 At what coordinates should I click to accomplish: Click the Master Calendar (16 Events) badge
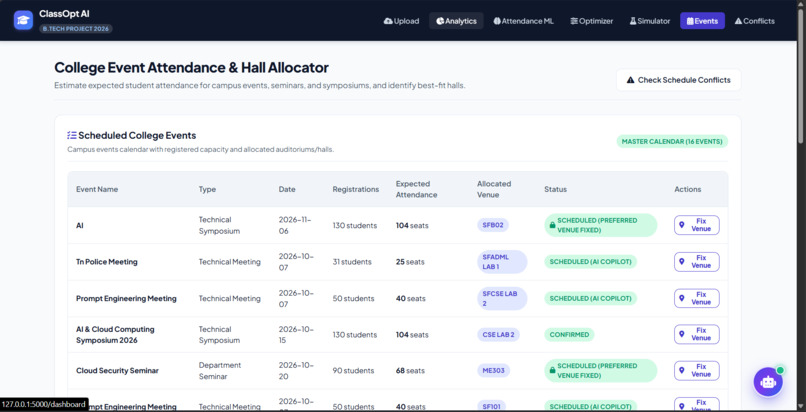[672, 141]
